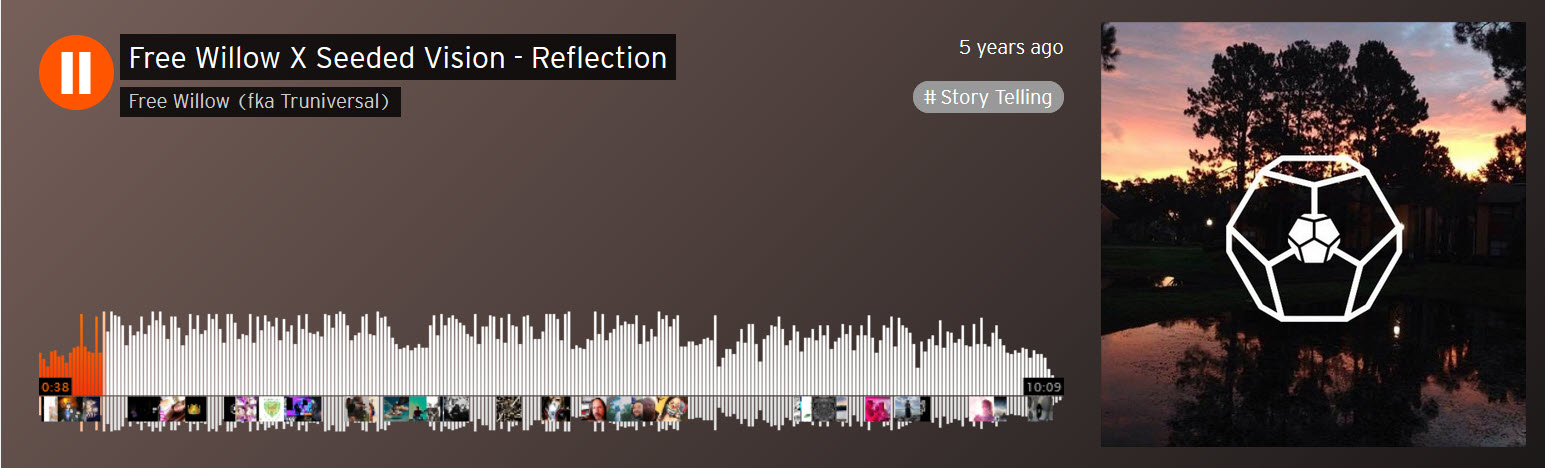Viewport: 1545px width, 468px height.
Task: Click the green heart commenter avatar
Action: 272,409
